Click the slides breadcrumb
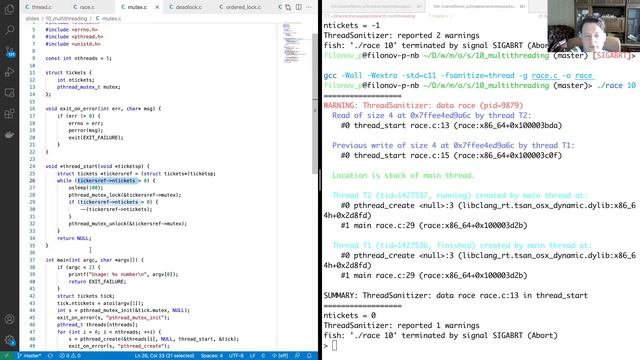This screenshot has width=640, height=360. (32, 18)
